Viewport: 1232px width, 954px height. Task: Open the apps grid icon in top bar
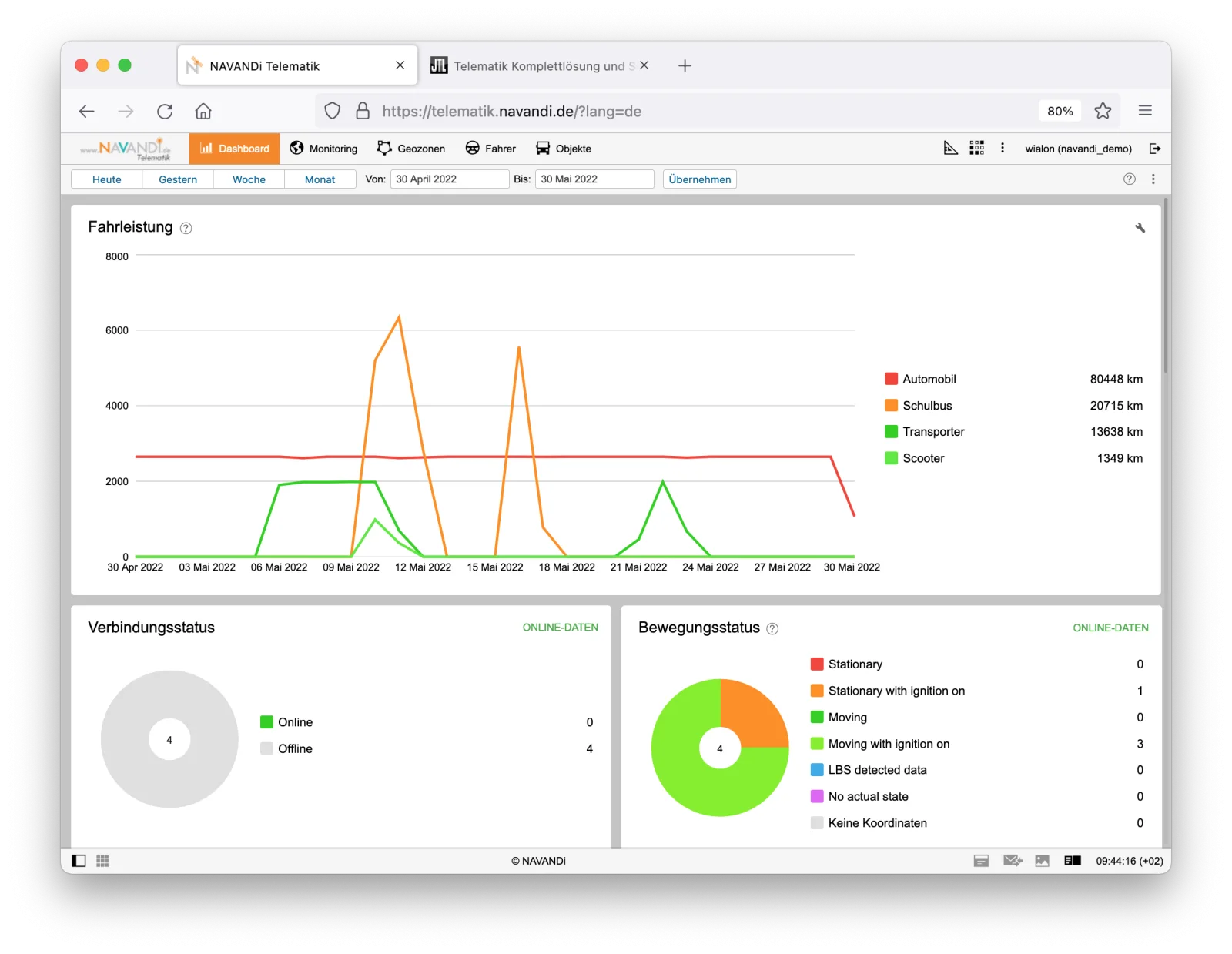[976, 148]
